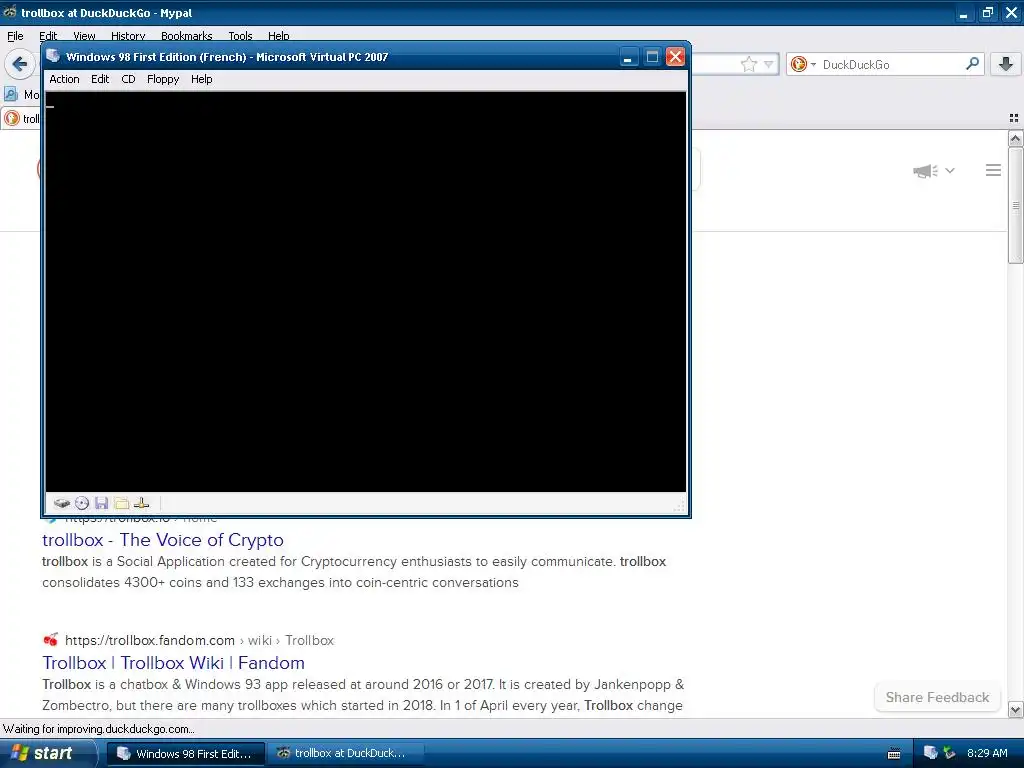Click the Virtual PC window resize grip
The height and width of the screenshot is (768, 1024).
[x=680, y=507]
